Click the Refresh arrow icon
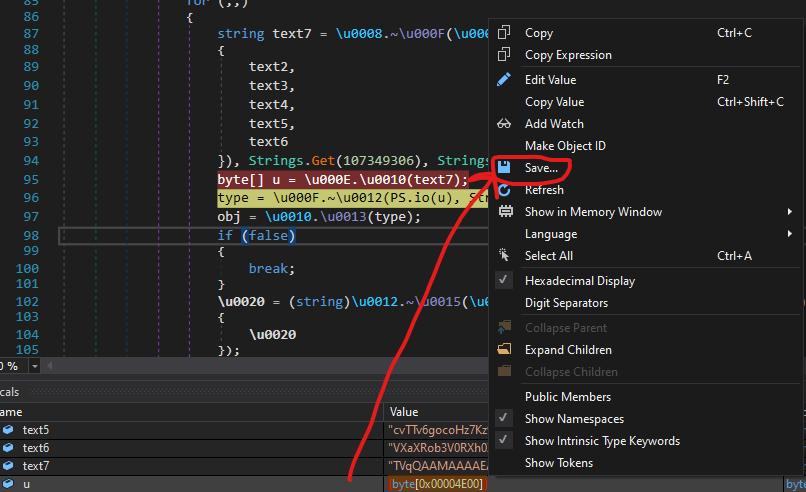Screen dimensions: 806x492 (x=504, y=190)
